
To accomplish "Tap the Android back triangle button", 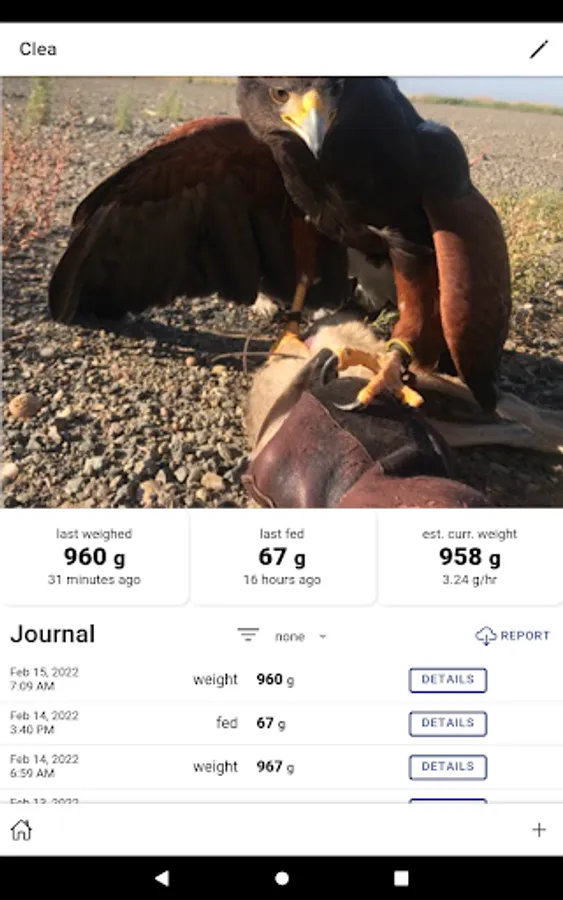I will pos(162,878).
